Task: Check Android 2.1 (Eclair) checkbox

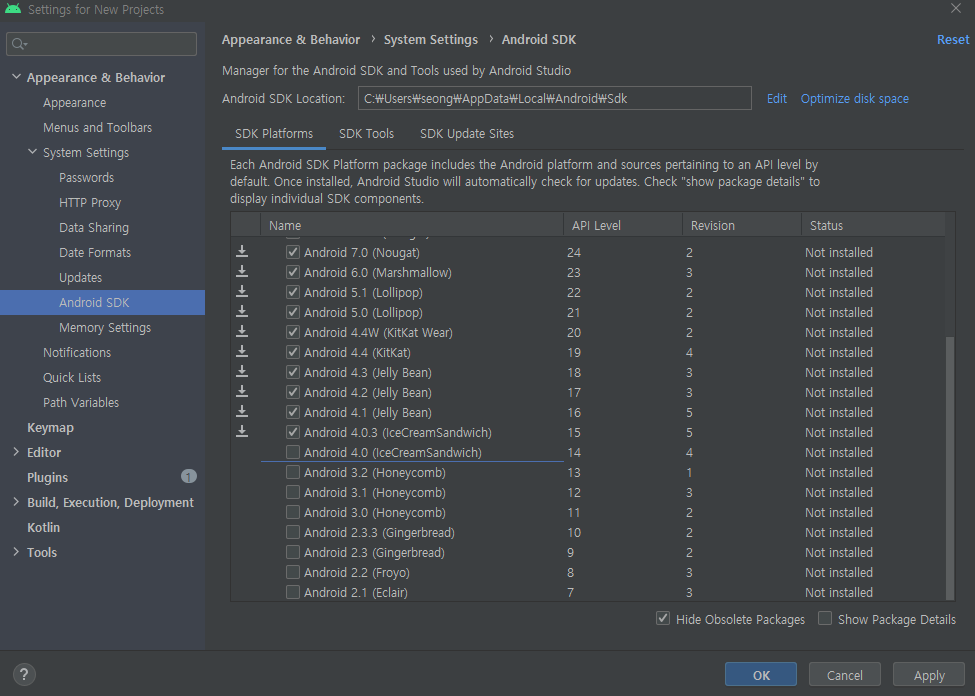Action: click(x=293, y=592)
